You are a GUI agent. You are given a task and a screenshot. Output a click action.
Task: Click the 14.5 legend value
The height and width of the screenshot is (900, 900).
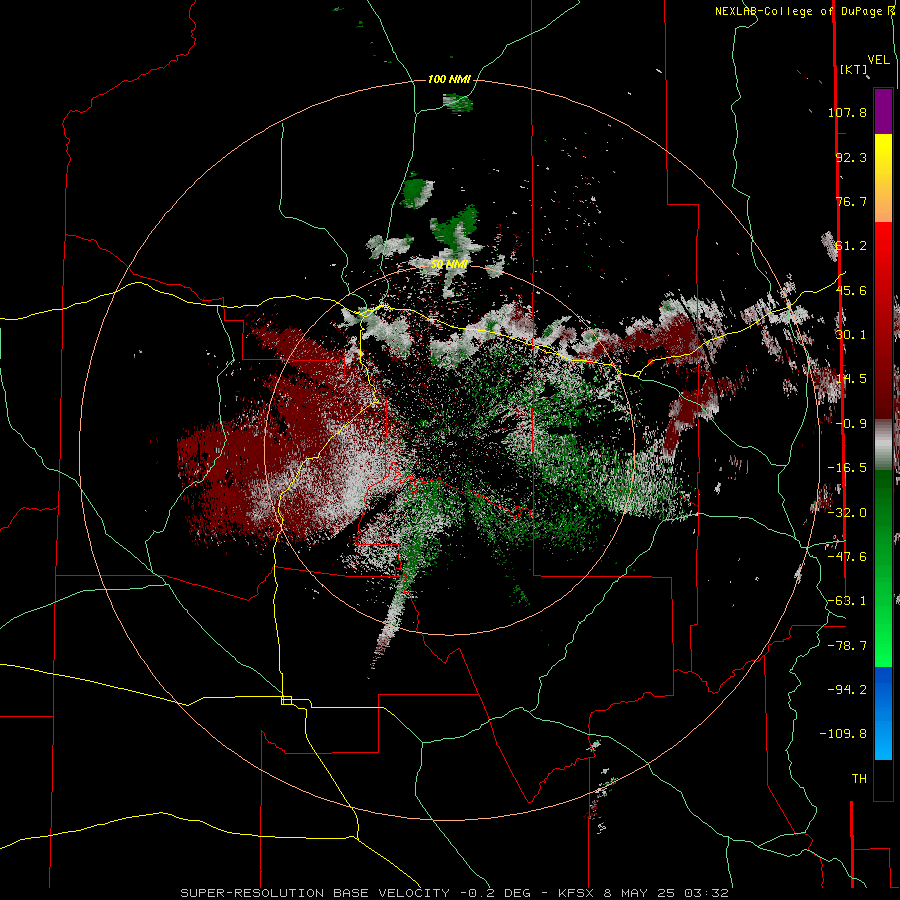851,379
